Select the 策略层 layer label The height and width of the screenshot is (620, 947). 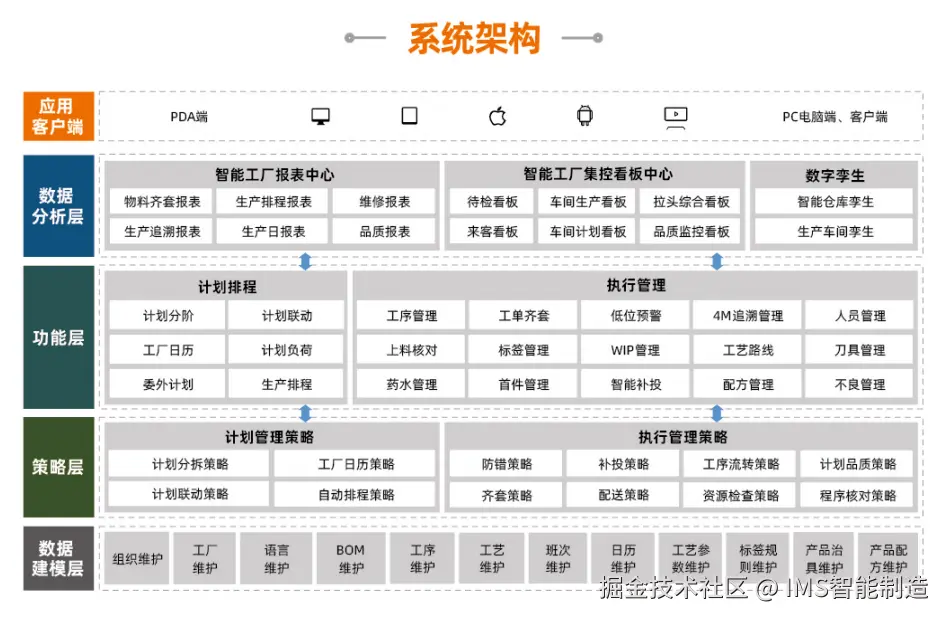[59, 467]
